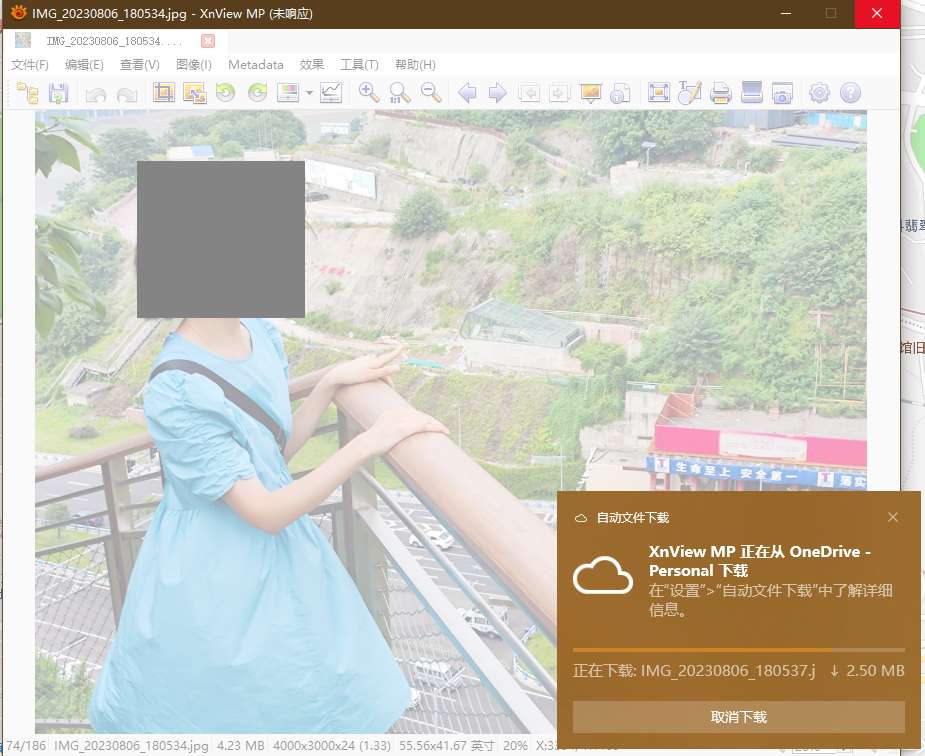Click the 74/186 counter in the status bar

point(26,745)
